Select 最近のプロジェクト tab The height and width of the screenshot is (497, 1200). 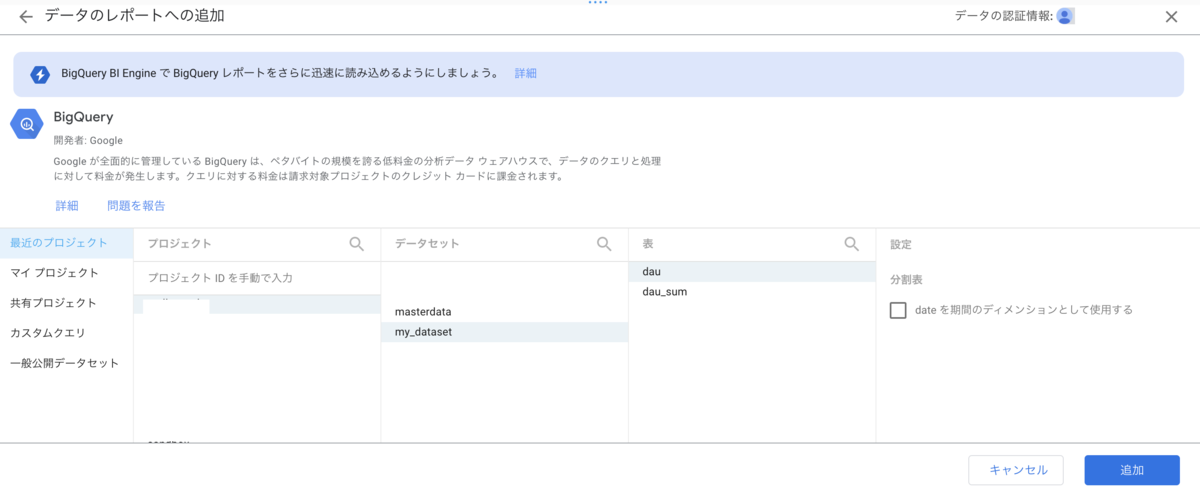tap(67, 243)
